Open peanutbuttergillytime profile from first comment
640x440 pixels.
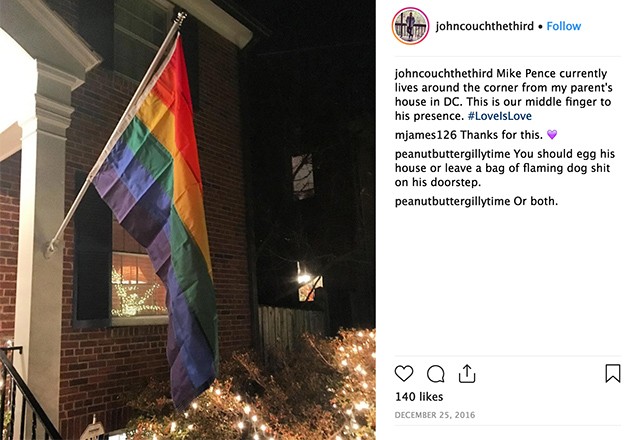point(452,154)
